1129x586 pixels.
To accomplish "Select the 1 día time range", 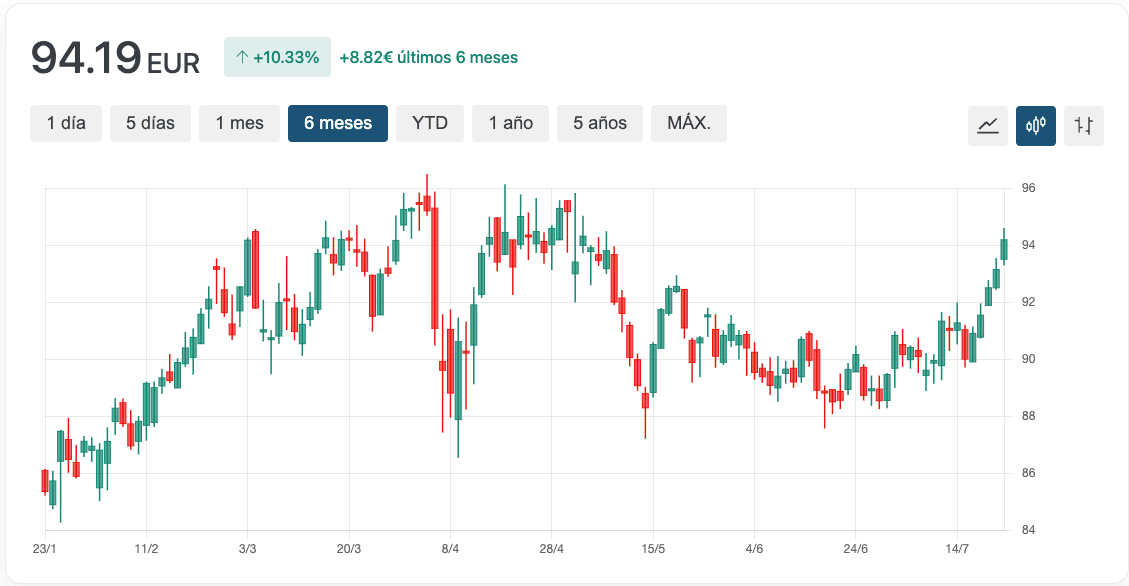I will [66, 123].
